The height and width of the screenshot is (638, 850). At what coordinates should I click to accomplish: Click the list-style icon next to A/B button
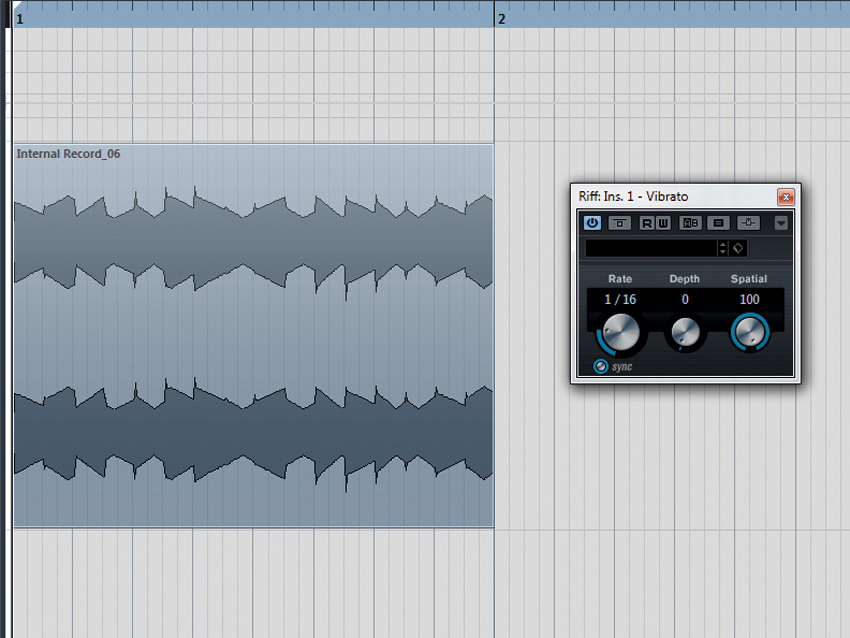coord(718,223)
